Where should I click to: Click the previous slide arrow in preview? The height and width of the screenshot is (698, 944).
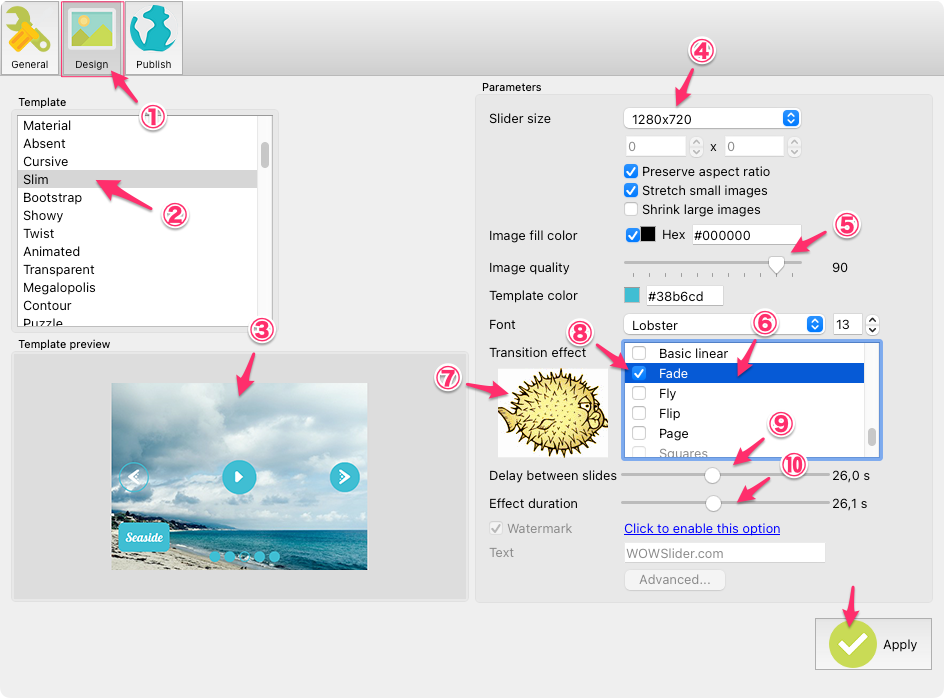tap(134, 477)
